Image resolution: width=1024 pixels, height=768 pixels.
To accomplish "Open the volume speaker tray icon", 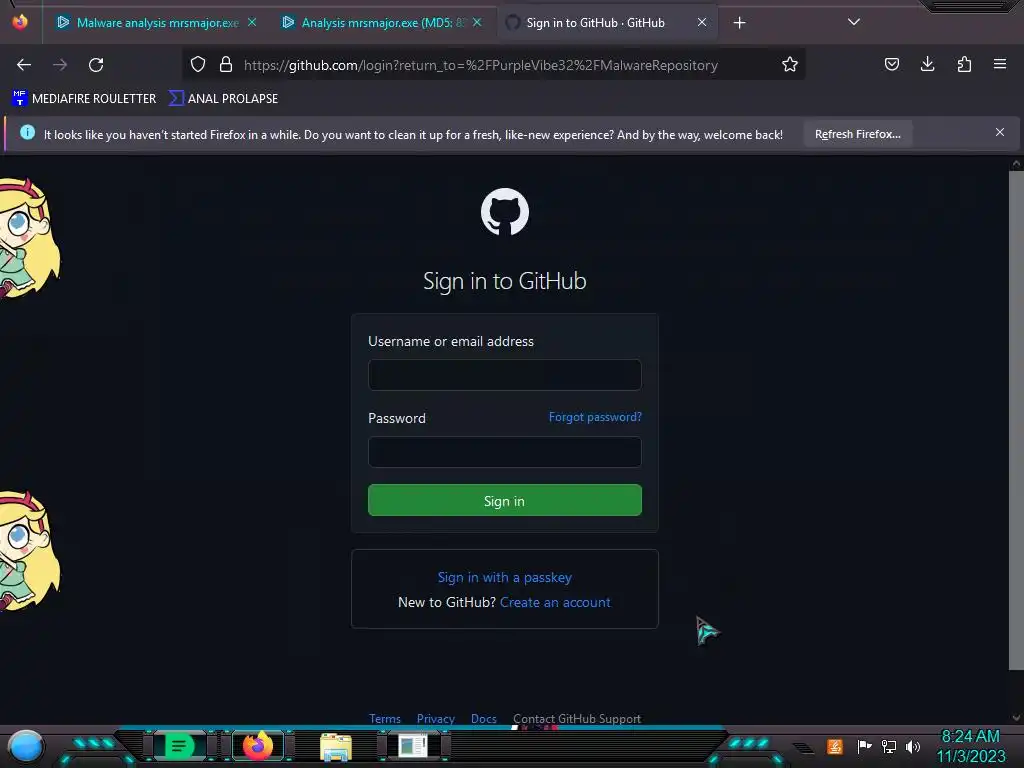I will click(913, 746).
